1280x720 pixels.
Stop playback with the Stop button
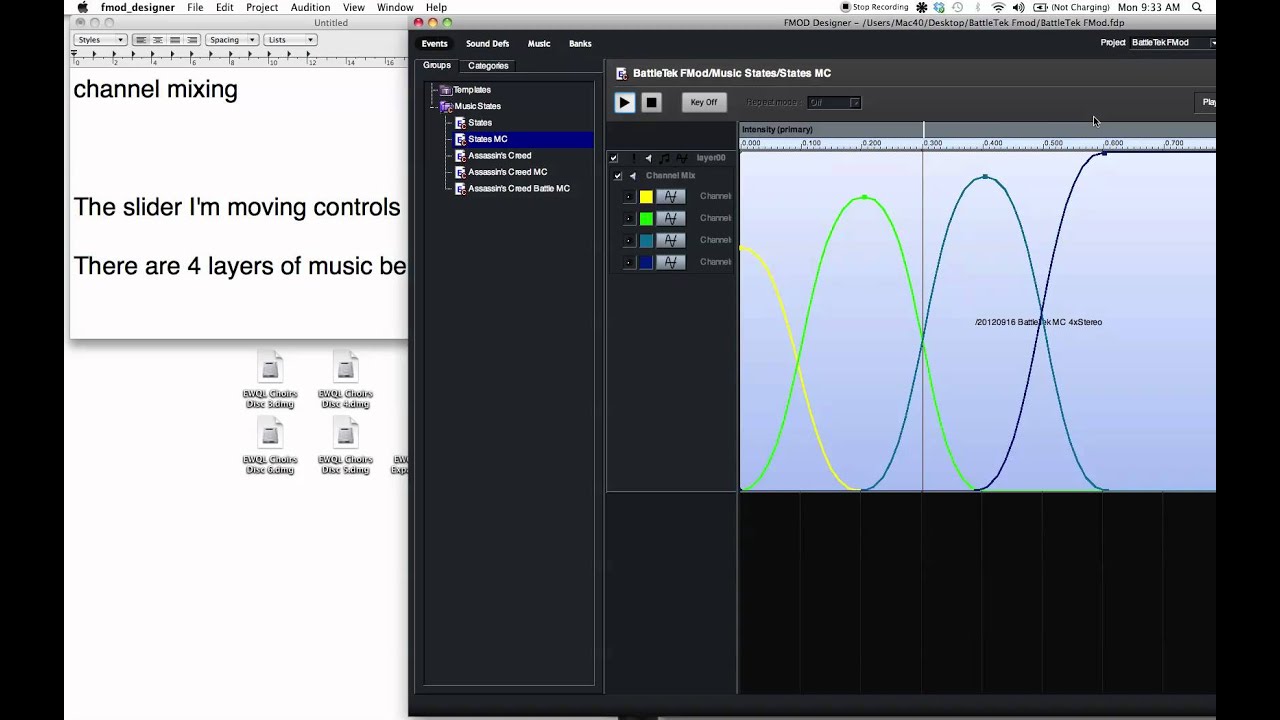[x=651, y=102]
